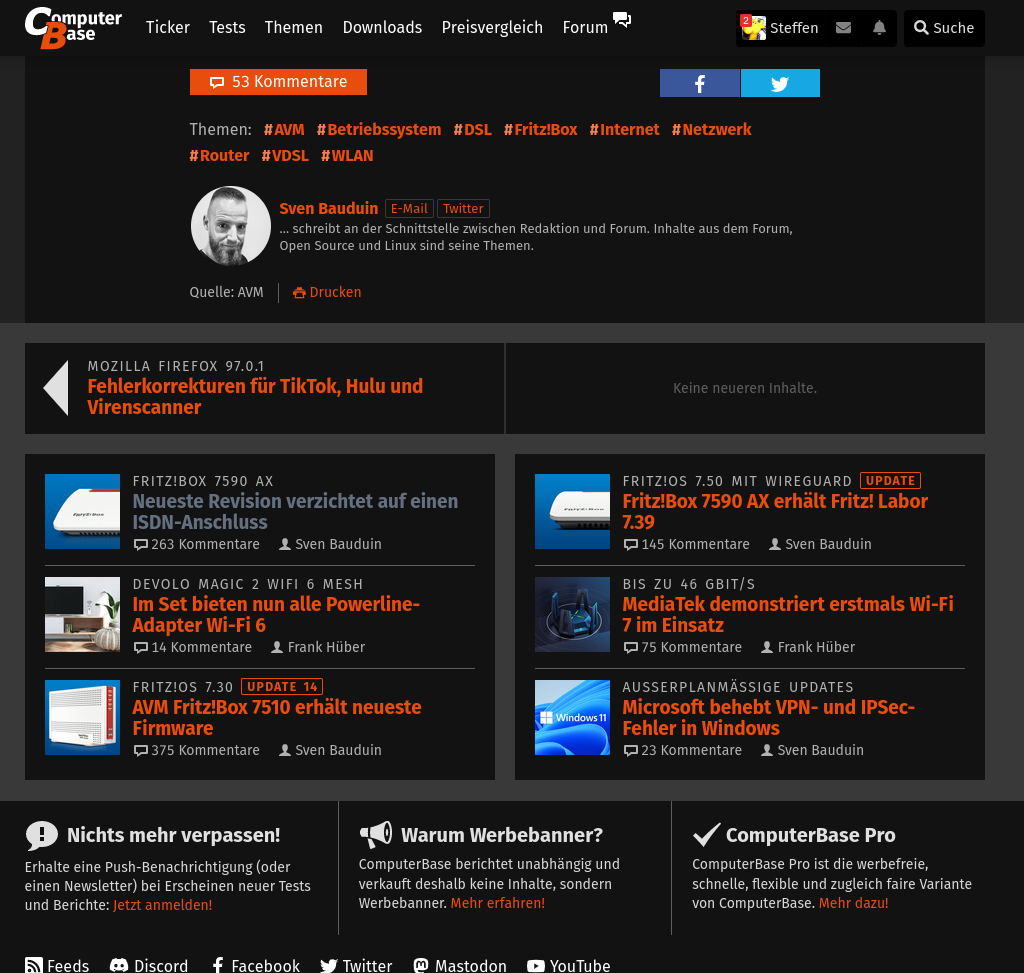1024x973 pixels.
Task: Open the 145 Kommentare link
Action: pyautogui.click(x=686, y=544)
